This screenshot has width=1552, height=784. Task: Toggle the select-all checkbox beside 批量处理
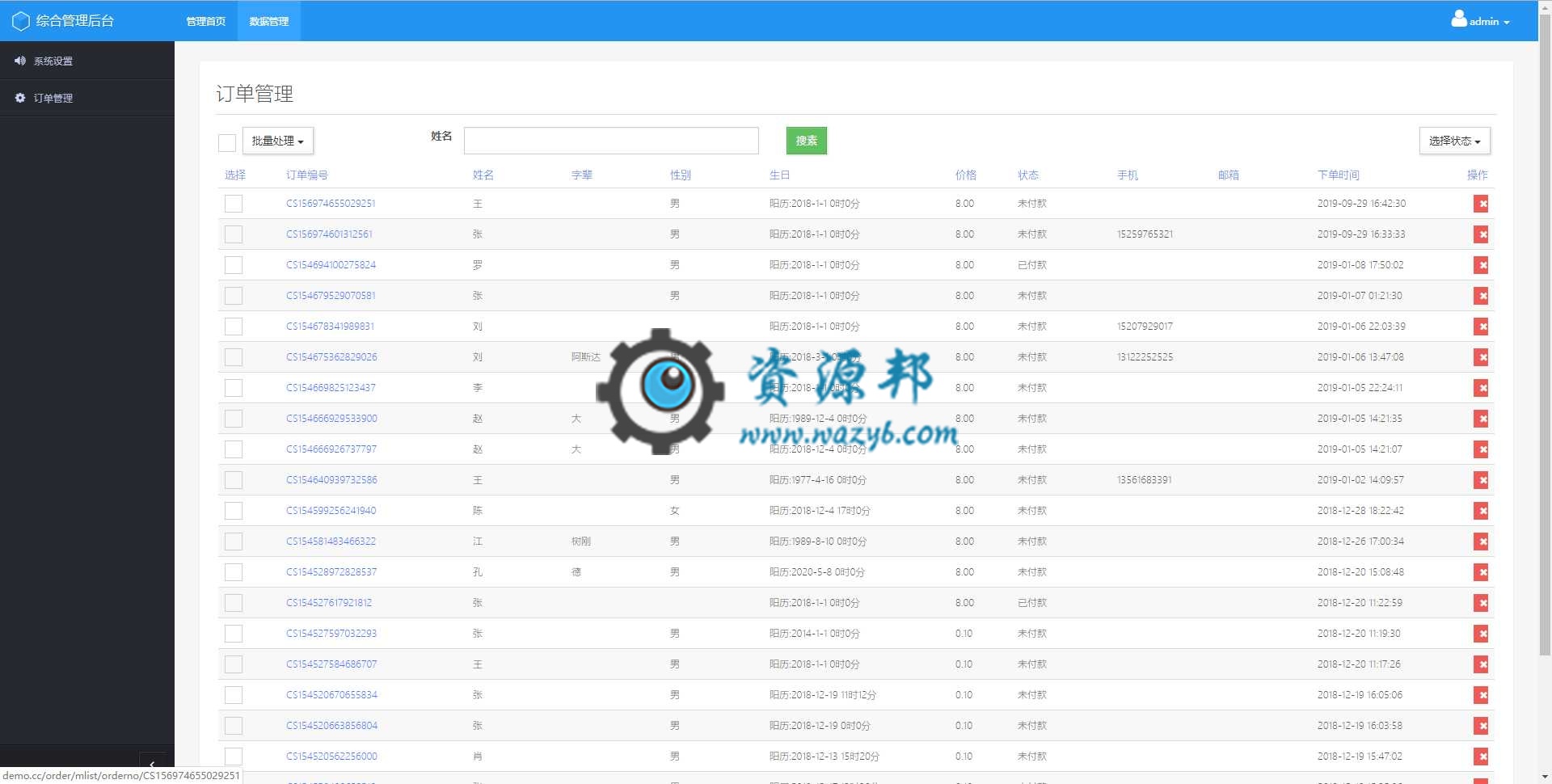pyautogui.click(x=227, y=142)
